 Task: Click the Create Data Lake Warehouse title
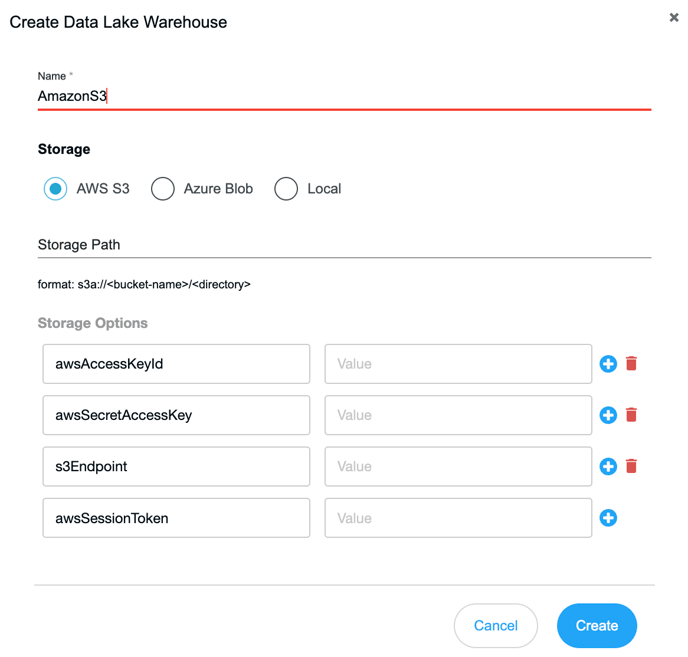[118, 22]
